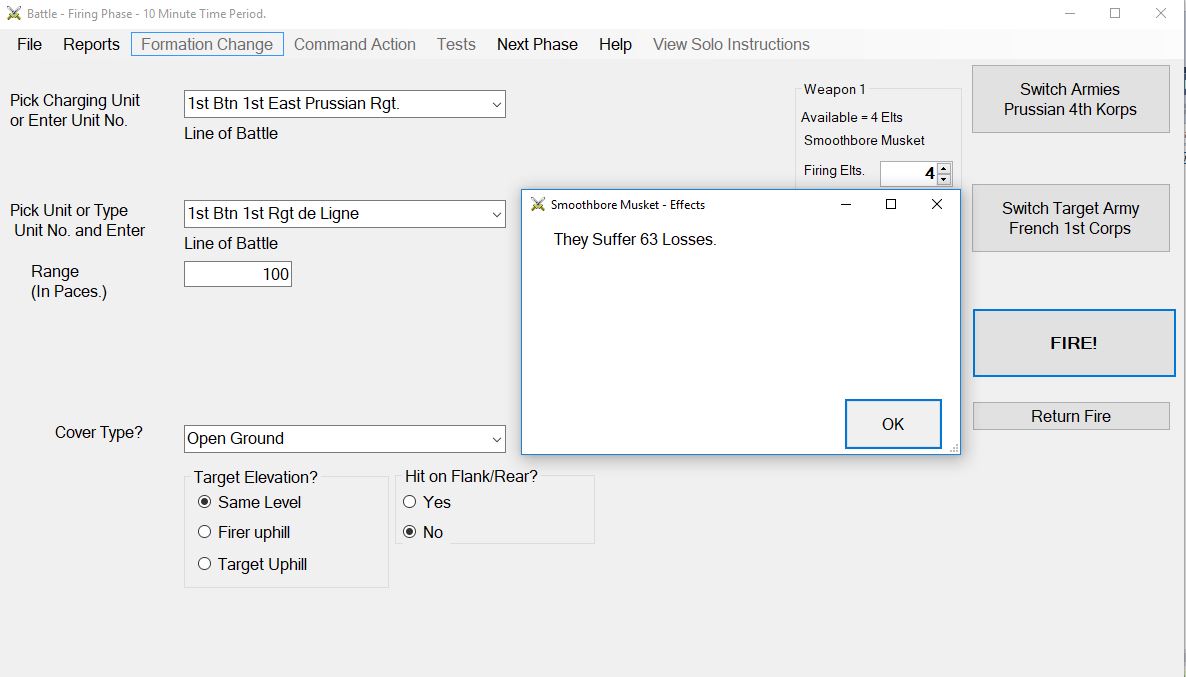This screenshot has height=677, width=1186.
Task: Open the Reports menu
Action: pos(91,44)
